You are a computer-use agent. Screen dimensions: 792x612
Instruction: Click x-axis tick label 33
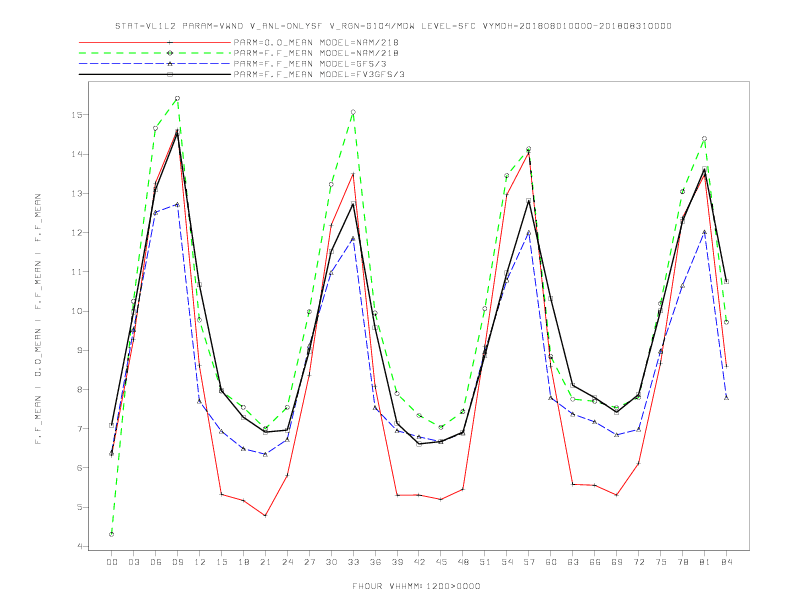click(353, 562)
